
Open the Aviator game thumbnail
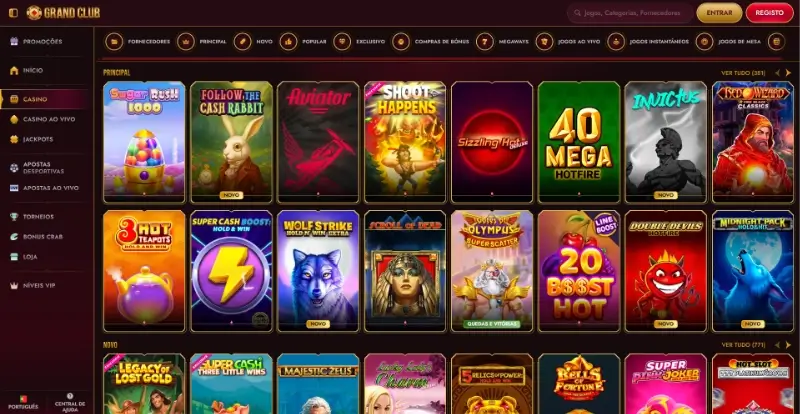318,142
